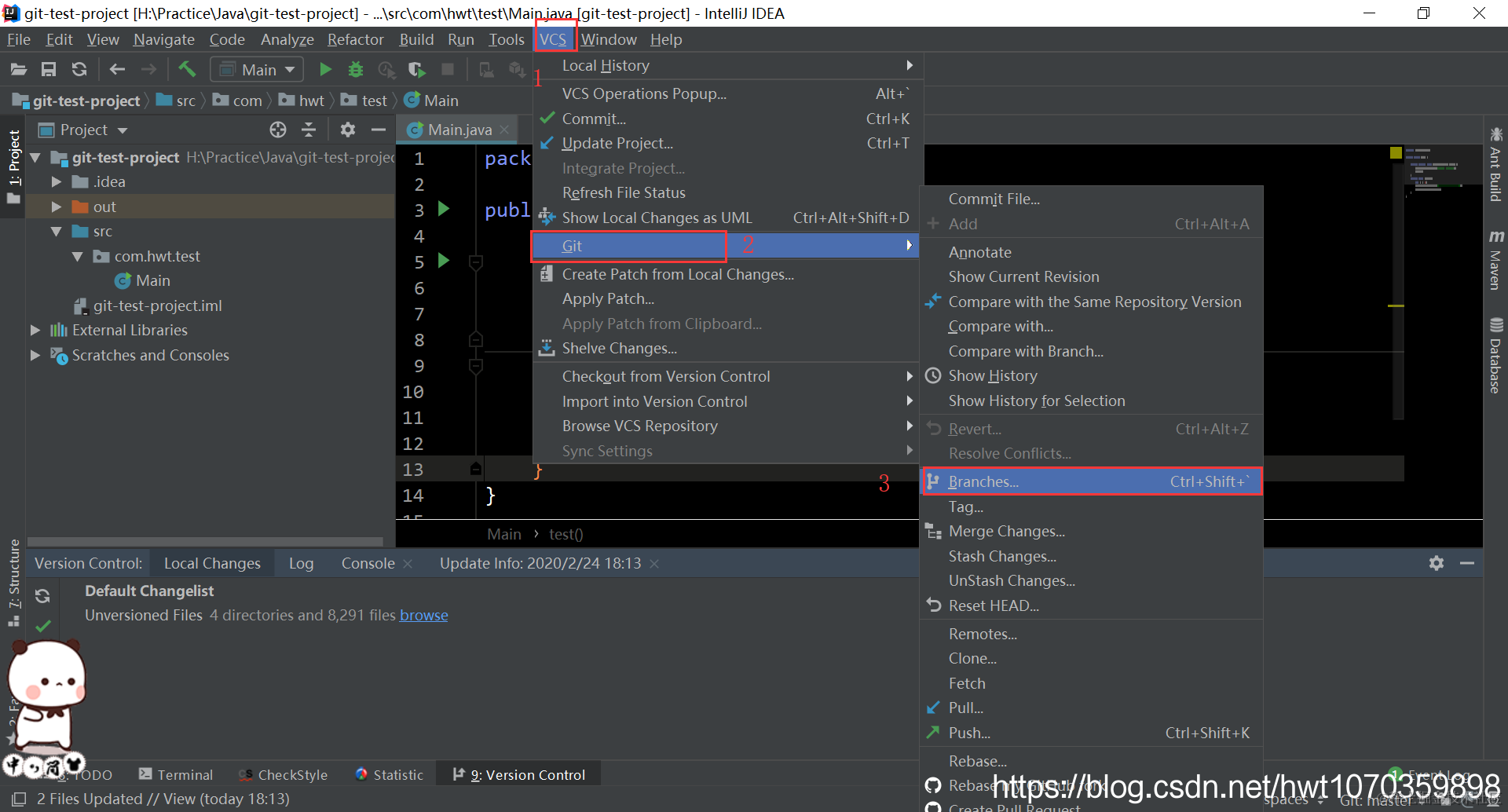Click the Refresh icon in Version Control panel
The width and height of the screenshot is (1508, 812).
tap(42, 596)
